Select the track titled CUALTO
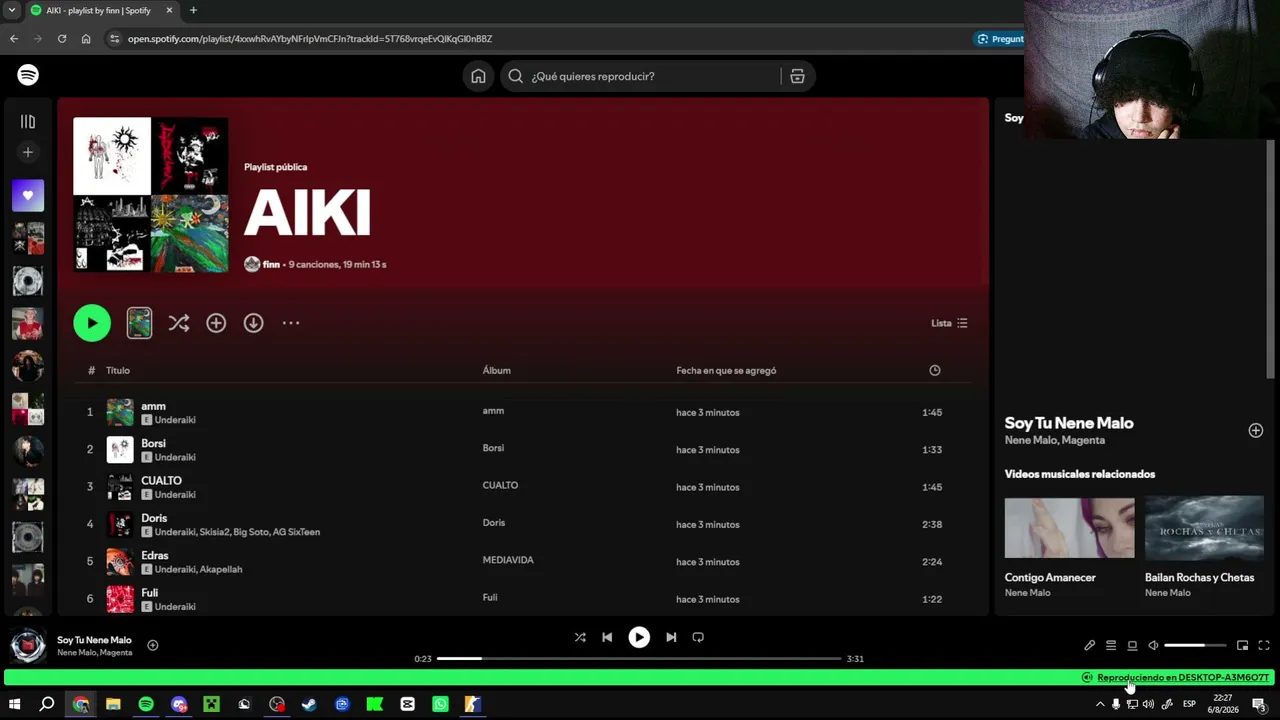This screenshot has width=1280, height=720. 162,481
